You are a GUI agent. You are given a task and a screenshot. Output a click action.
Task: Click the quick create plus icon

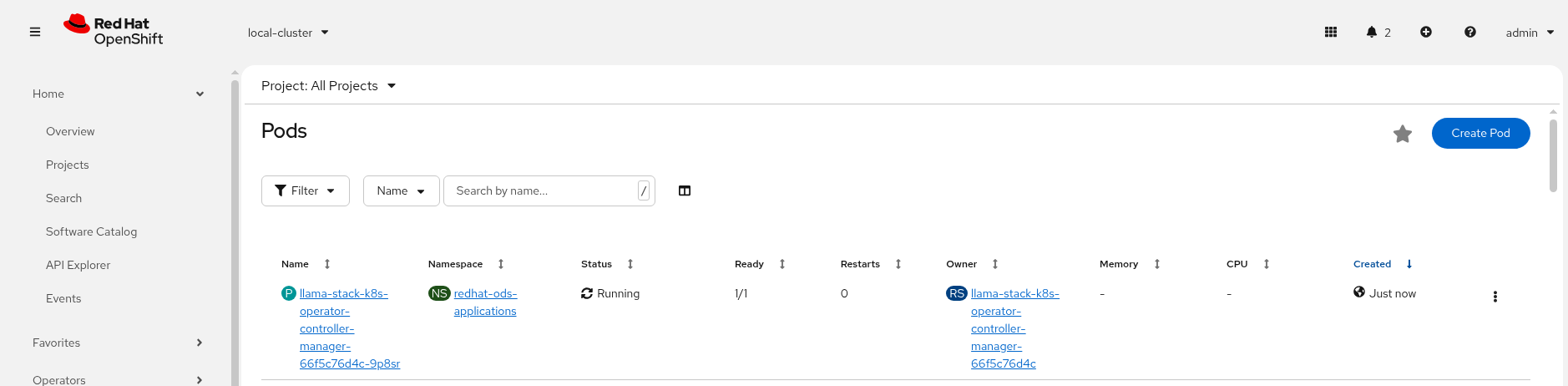[1426, 33]
